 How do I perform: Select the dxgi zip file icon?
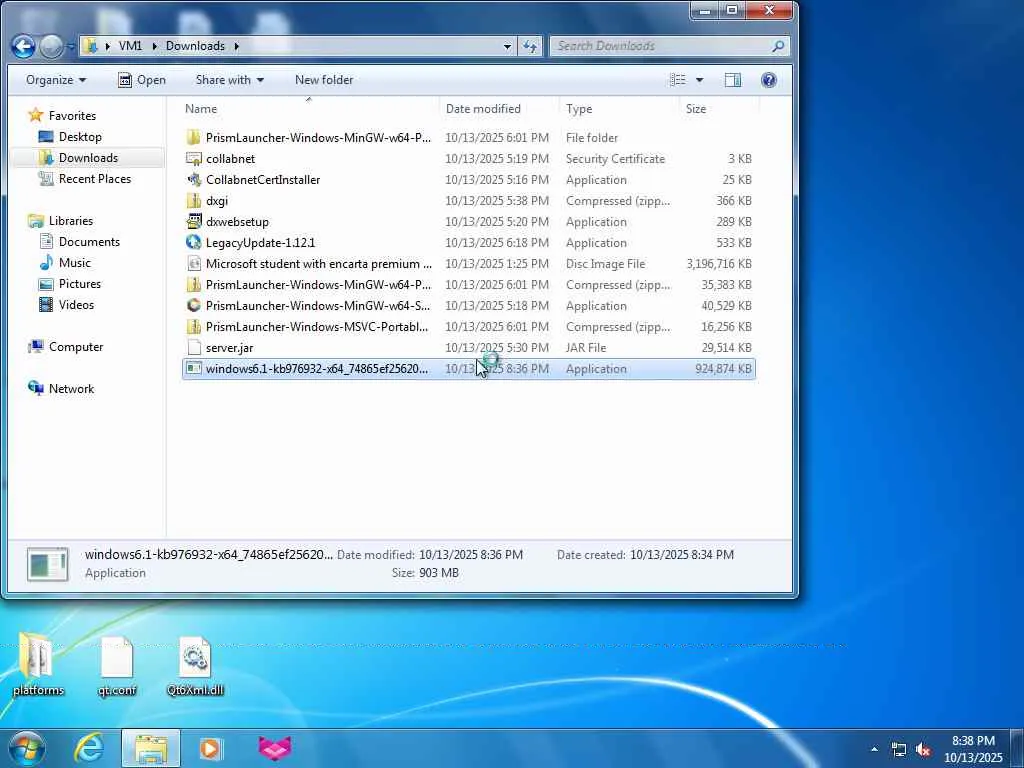pos(193,200)
